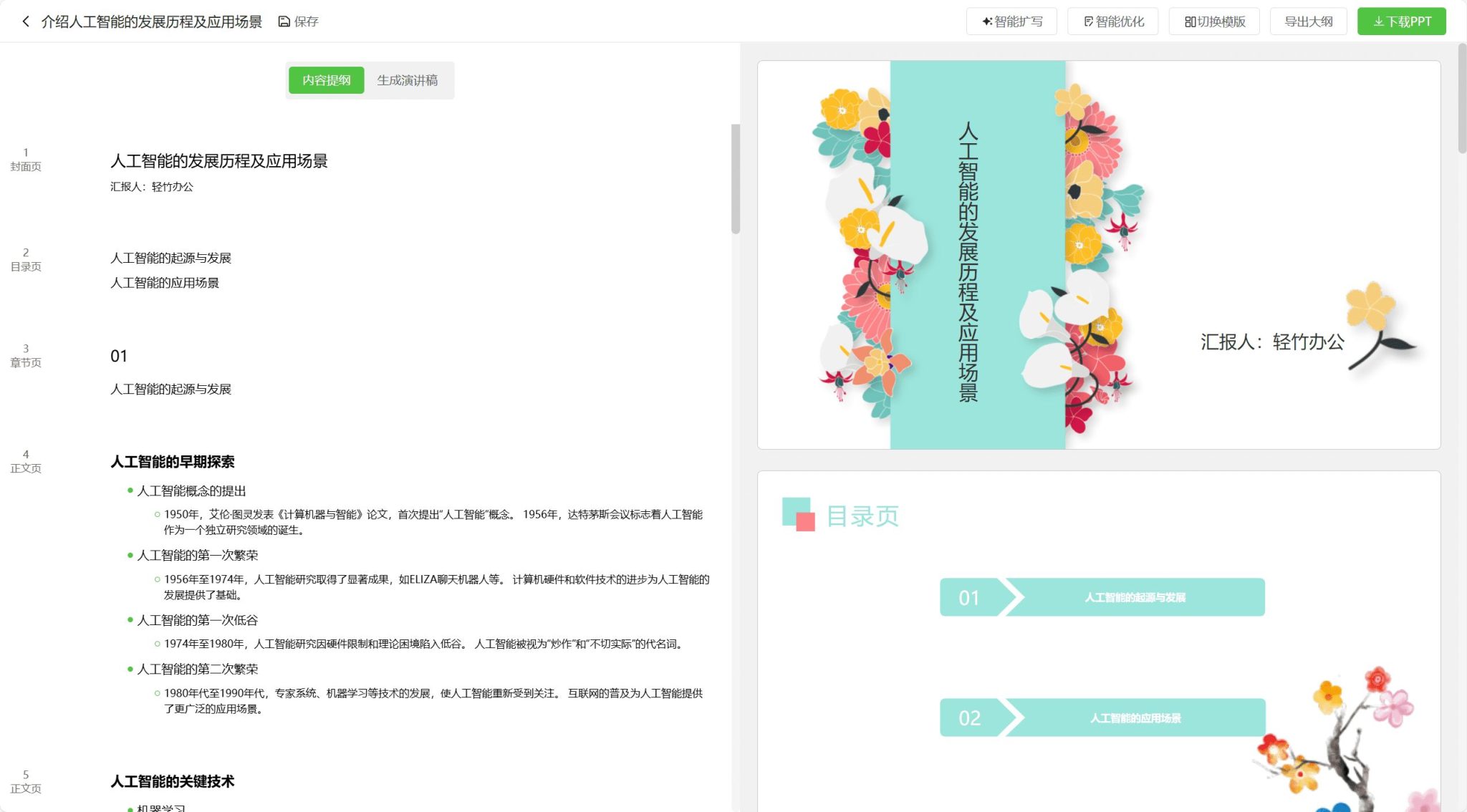Click the 导出大纲 button
The image size is (1467, 812).
point(1308,21)
